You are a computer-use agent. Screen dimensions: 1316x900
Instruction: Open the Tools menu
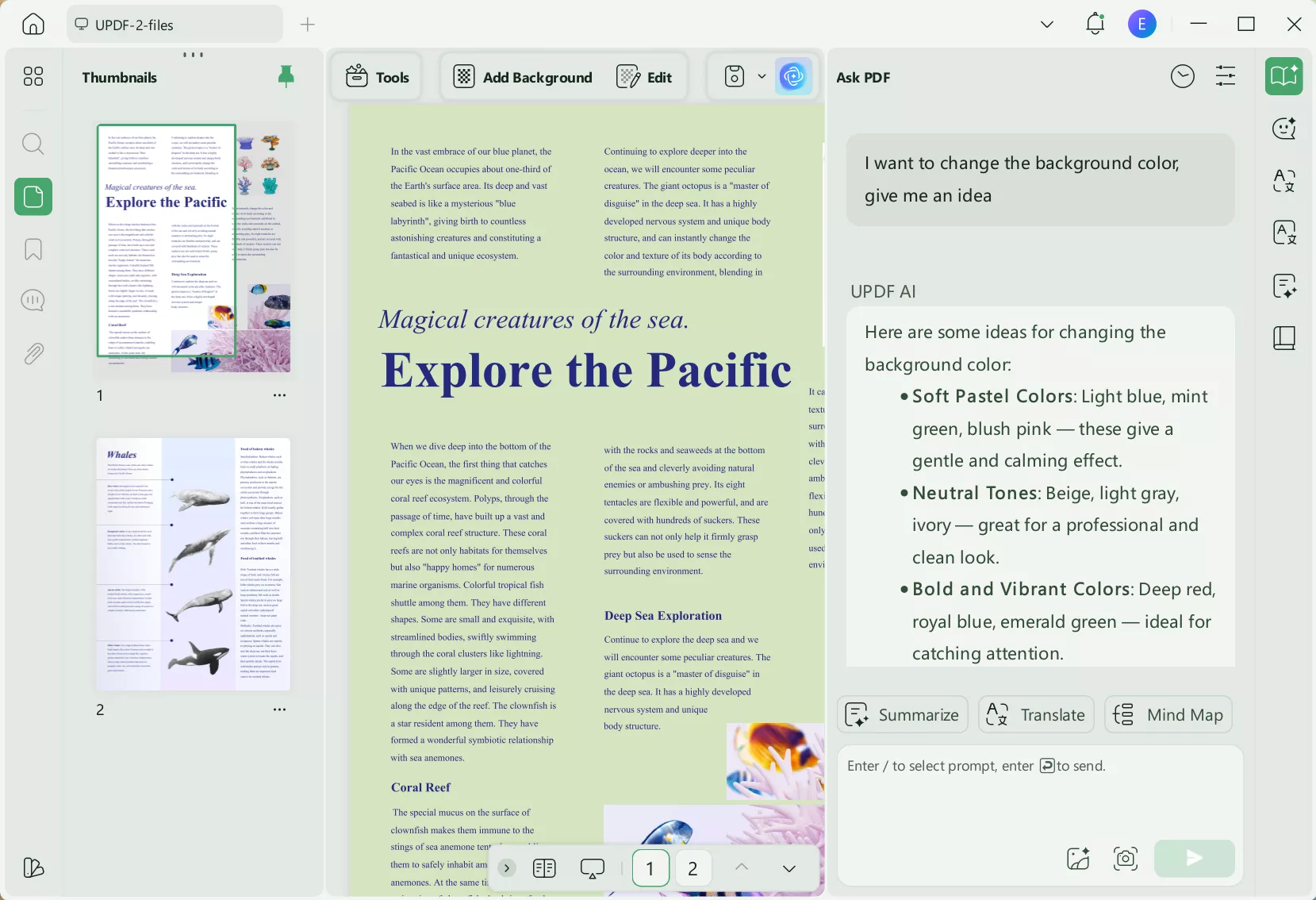[x=378, y=77]
